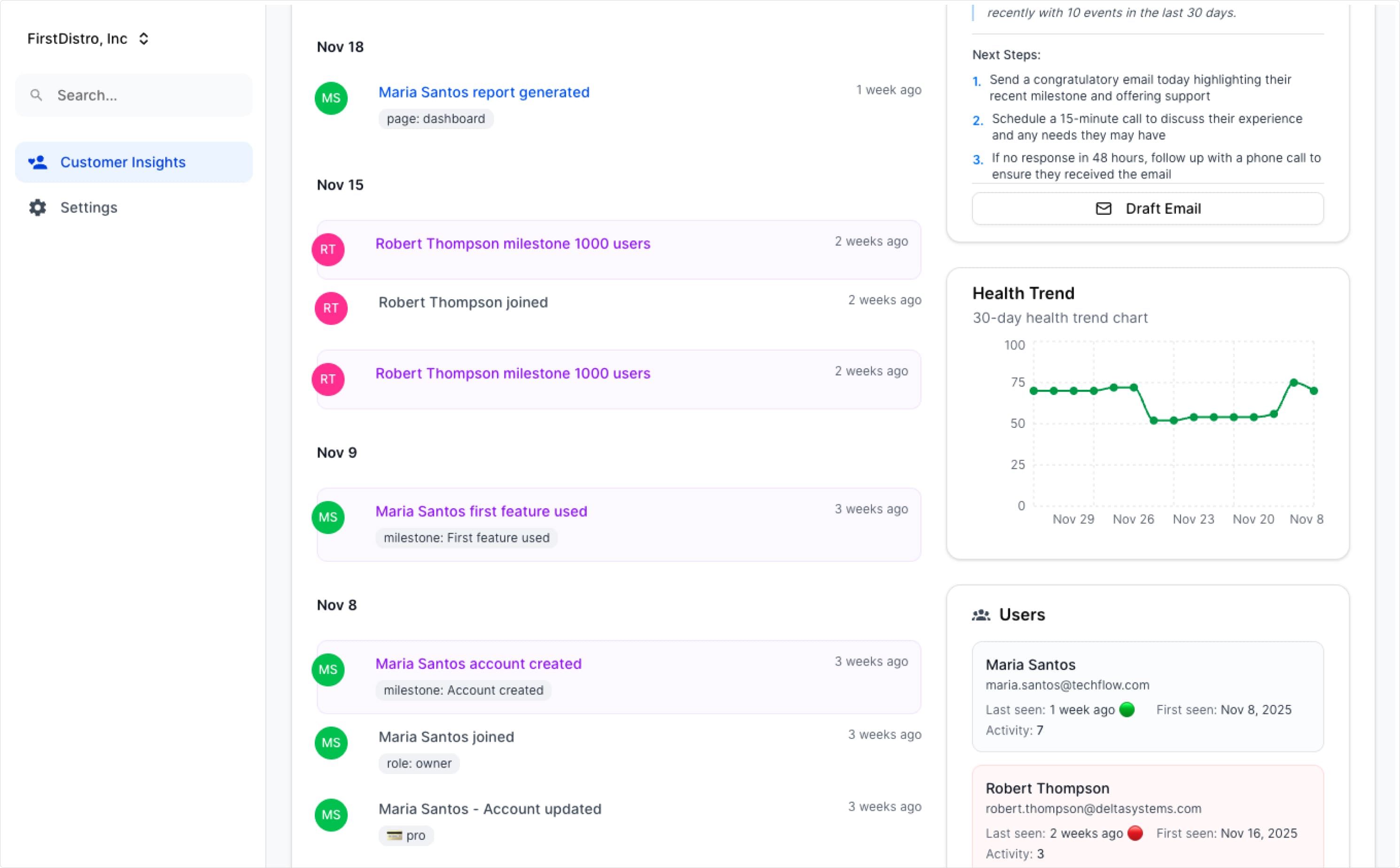Click the Users group icon
This screenshot has height=868, width=1400.
tap(981, 615)
